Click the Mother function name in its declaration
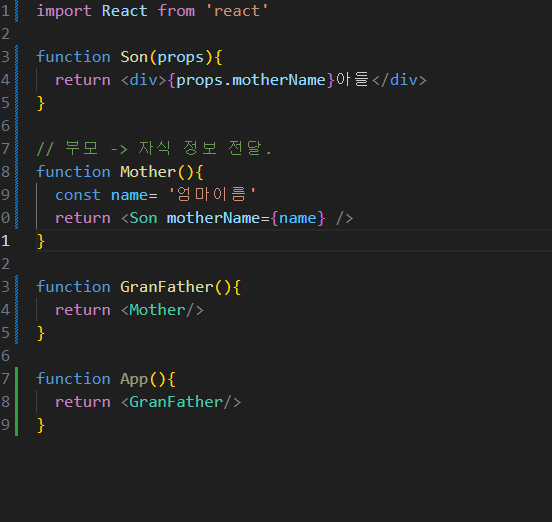Image resolution: width=552 pixels, height=522 pixels. [148, 172]
